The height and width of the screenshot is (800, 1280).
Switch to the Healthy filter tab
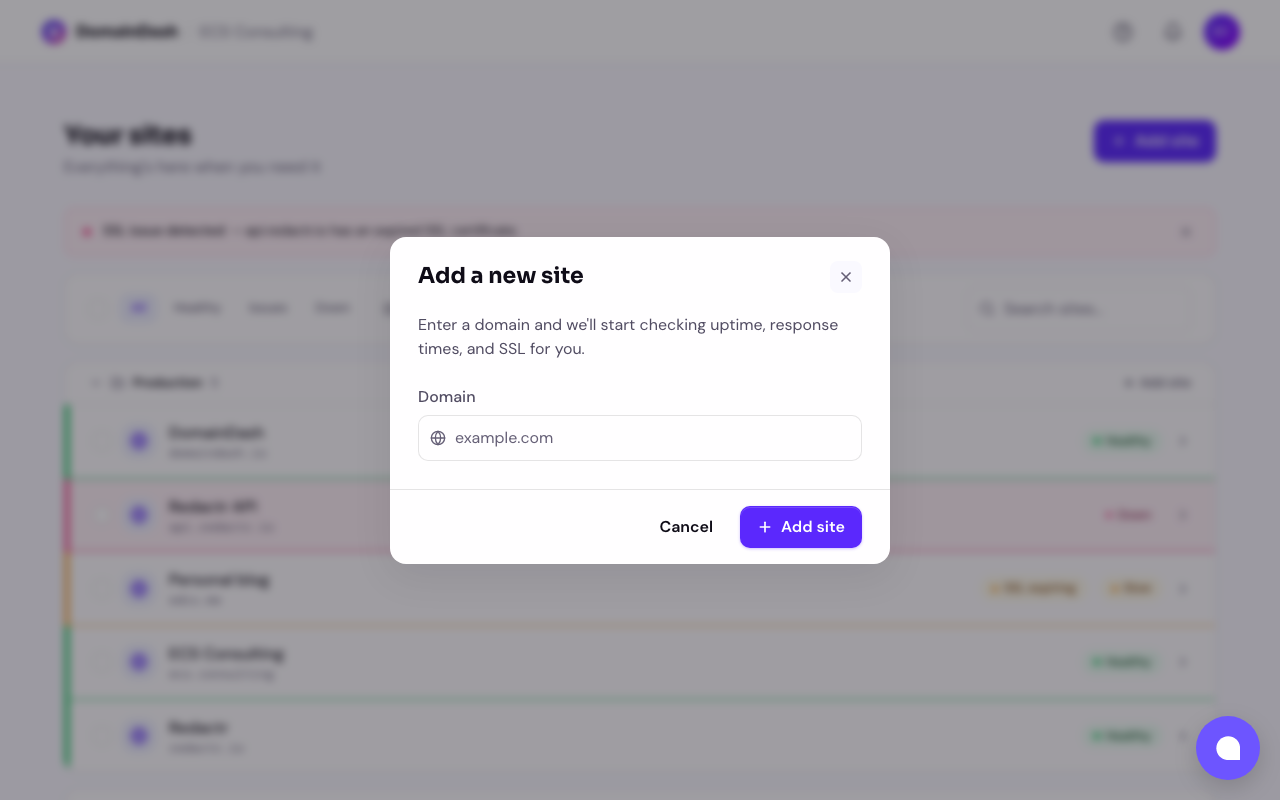tap(197, 308)
